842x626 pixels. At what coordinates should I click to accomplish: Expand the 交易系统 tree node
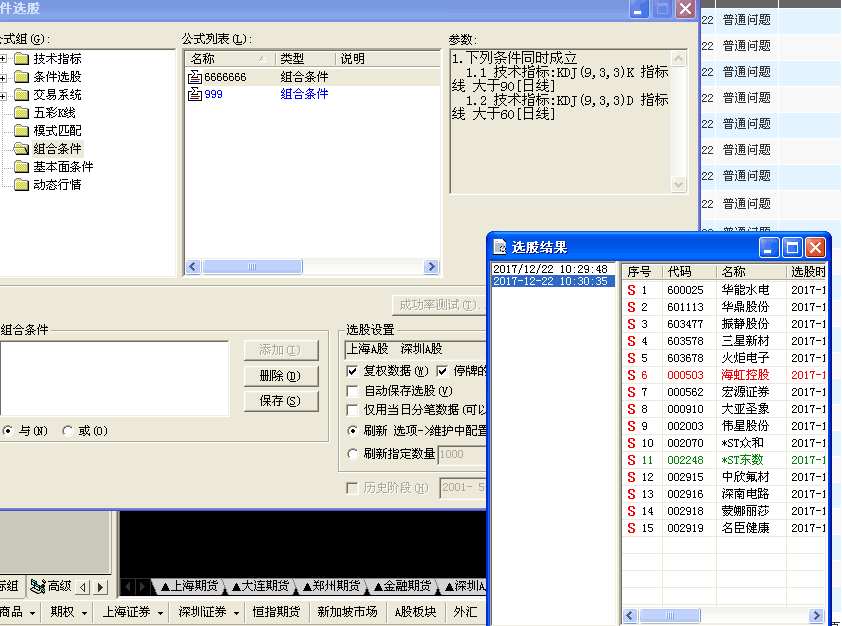coord(4,95)
